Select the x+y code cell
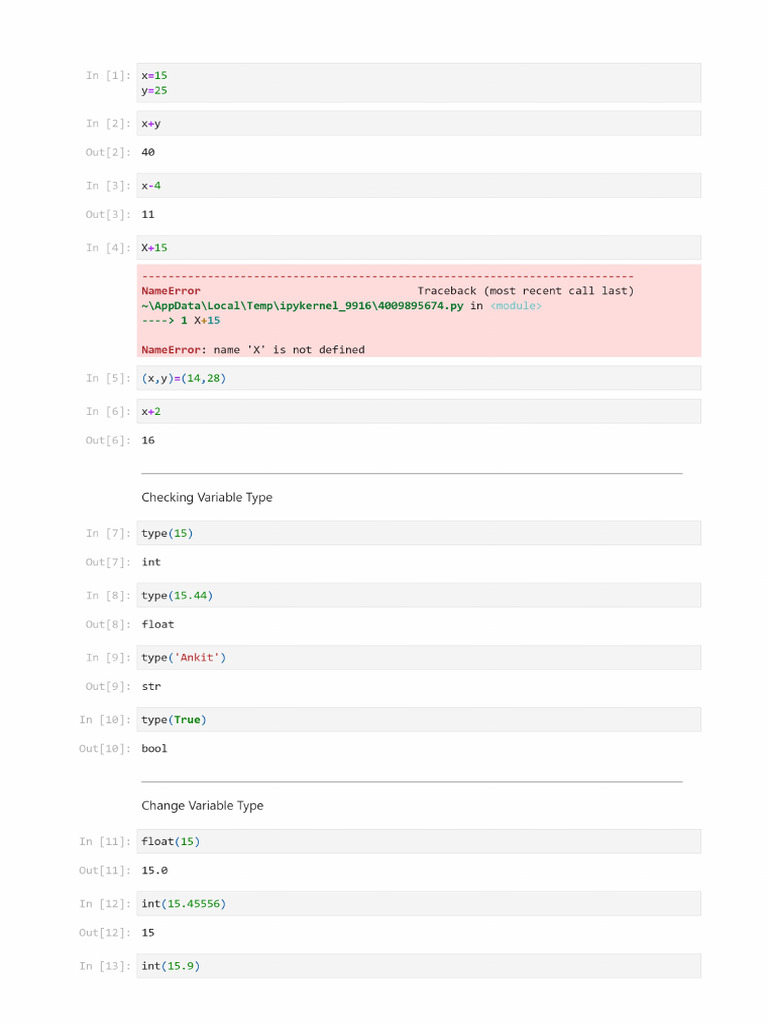768x1024 pixels. (x=418, y=123)
